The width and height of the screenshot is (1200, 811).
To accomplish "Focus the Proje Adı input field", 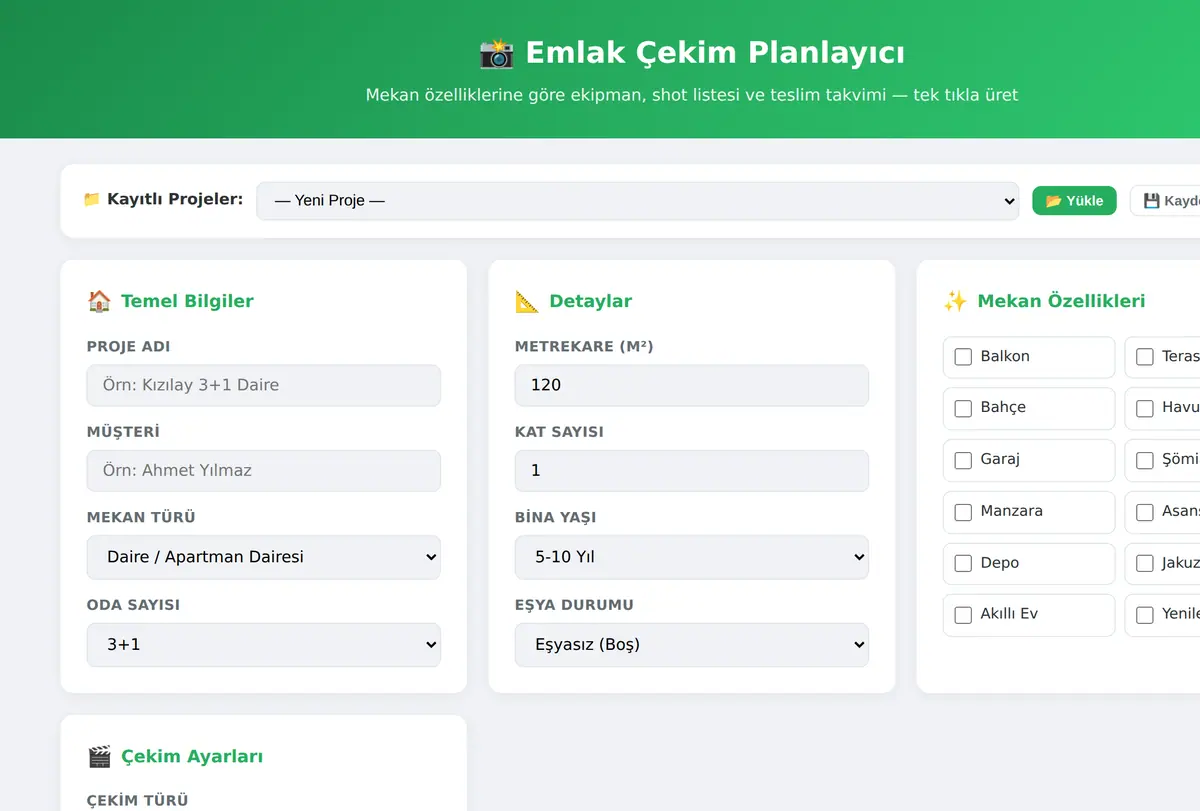I will pyautogui.click(x=264, y=385).
